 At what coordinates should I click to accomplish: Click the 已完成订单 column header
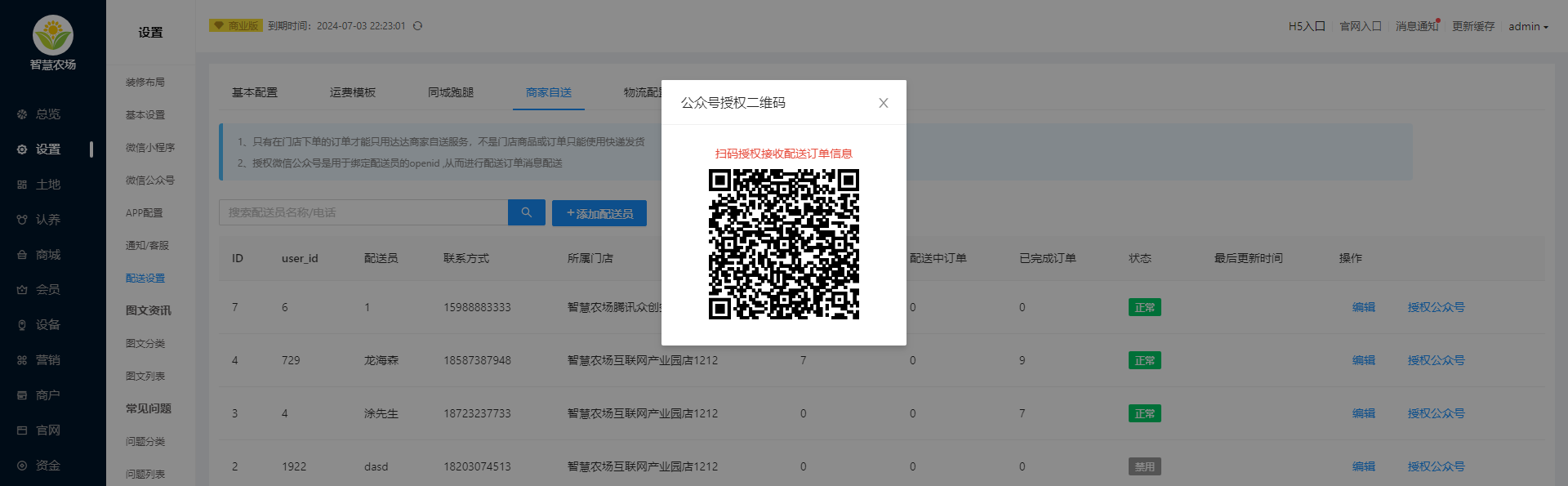(x=1048, y=258)
